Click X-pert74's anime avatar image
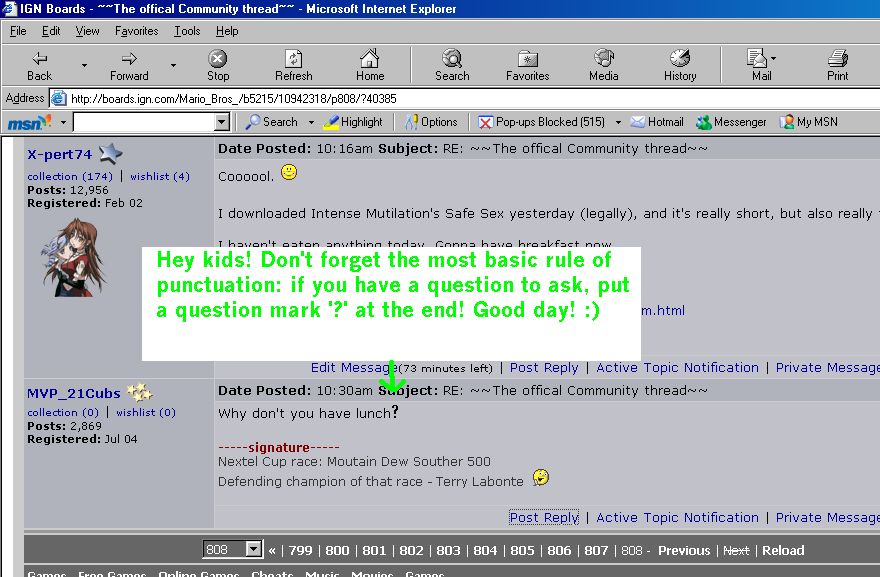Viewport: 880px width, 577px height. pyautogui.click(x=68, y=257)
